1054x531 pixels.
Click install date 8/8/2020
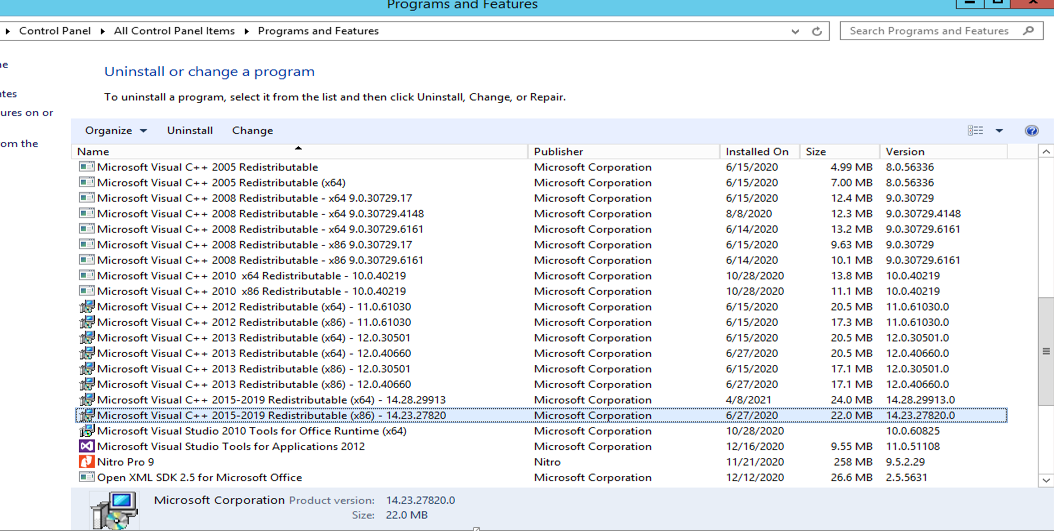[x=749, y=213]
